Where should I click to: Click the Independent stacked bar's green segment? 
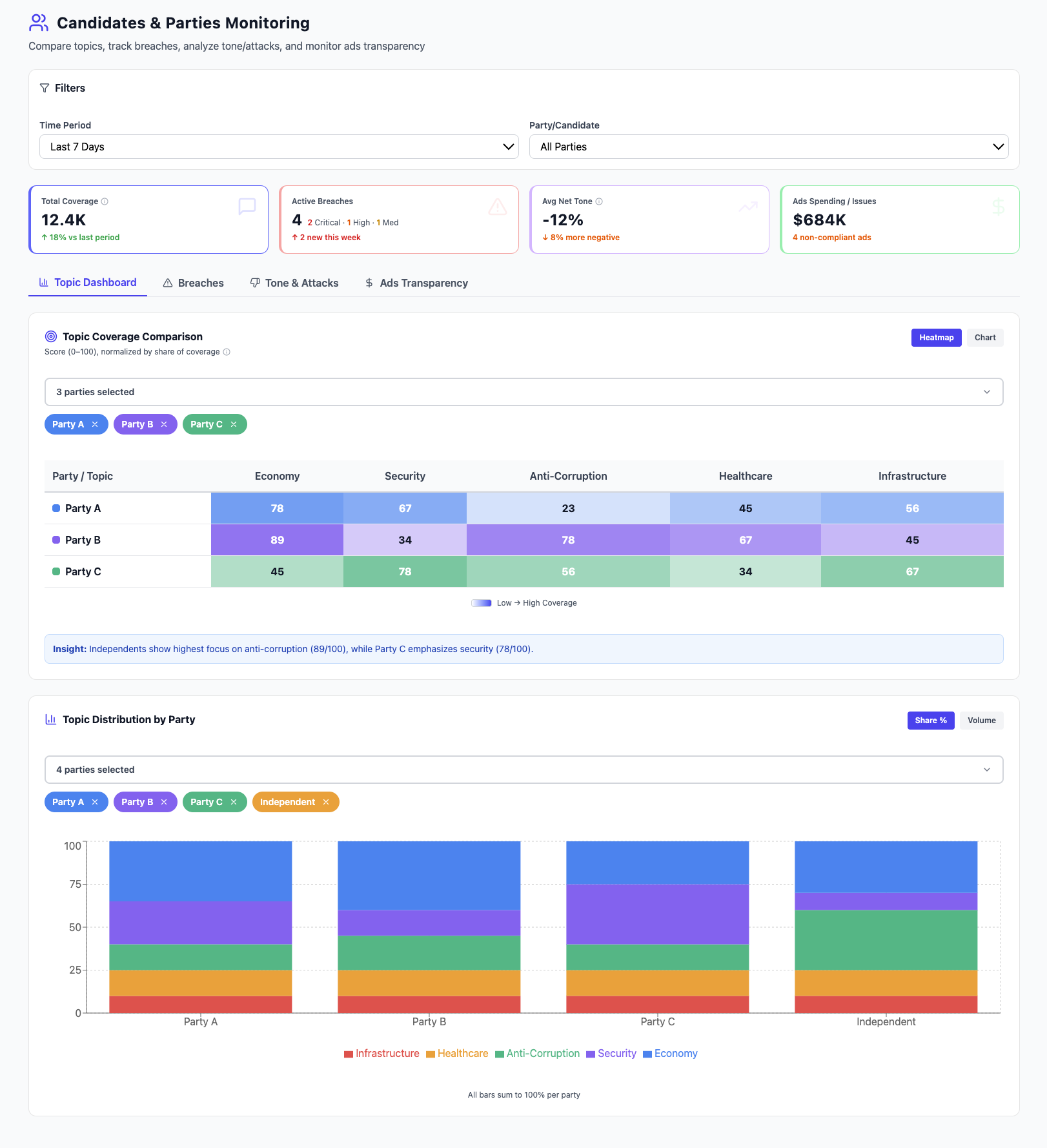[886, 940]
